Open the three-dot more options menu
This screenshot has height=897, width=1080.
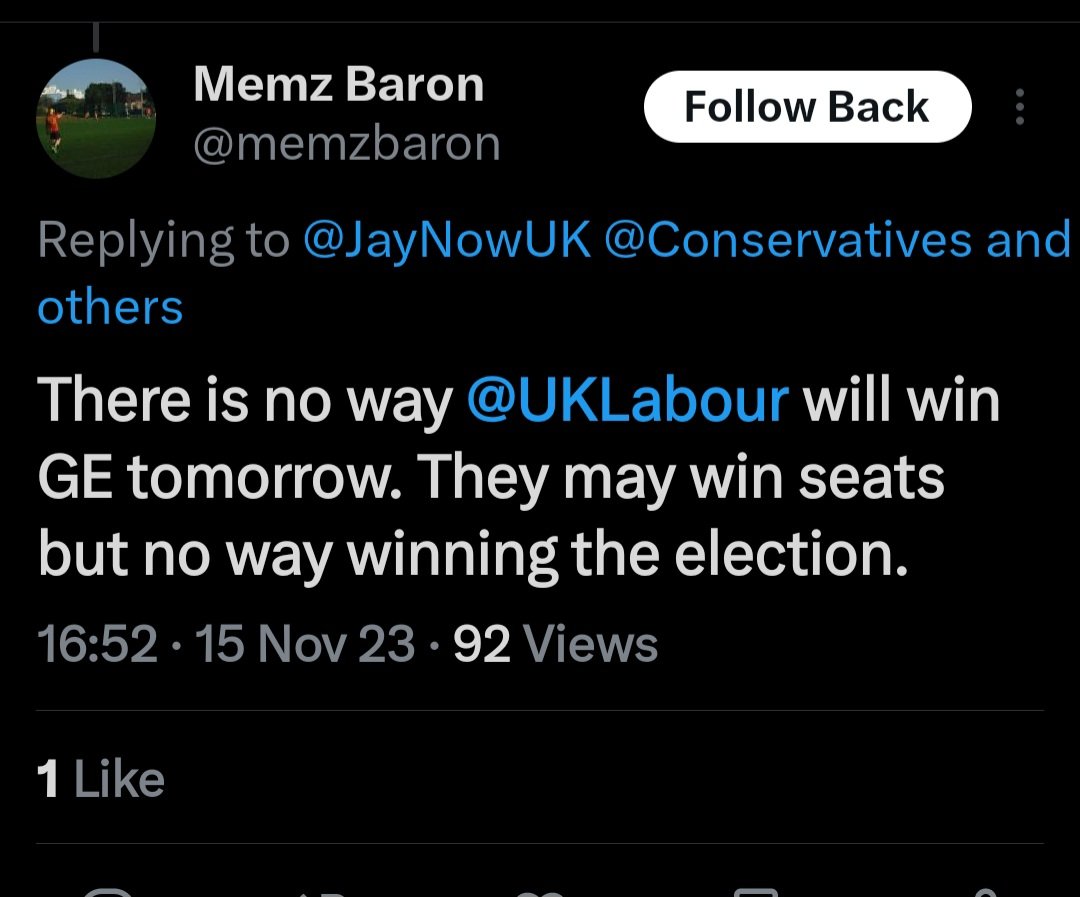pos(1019,107)
